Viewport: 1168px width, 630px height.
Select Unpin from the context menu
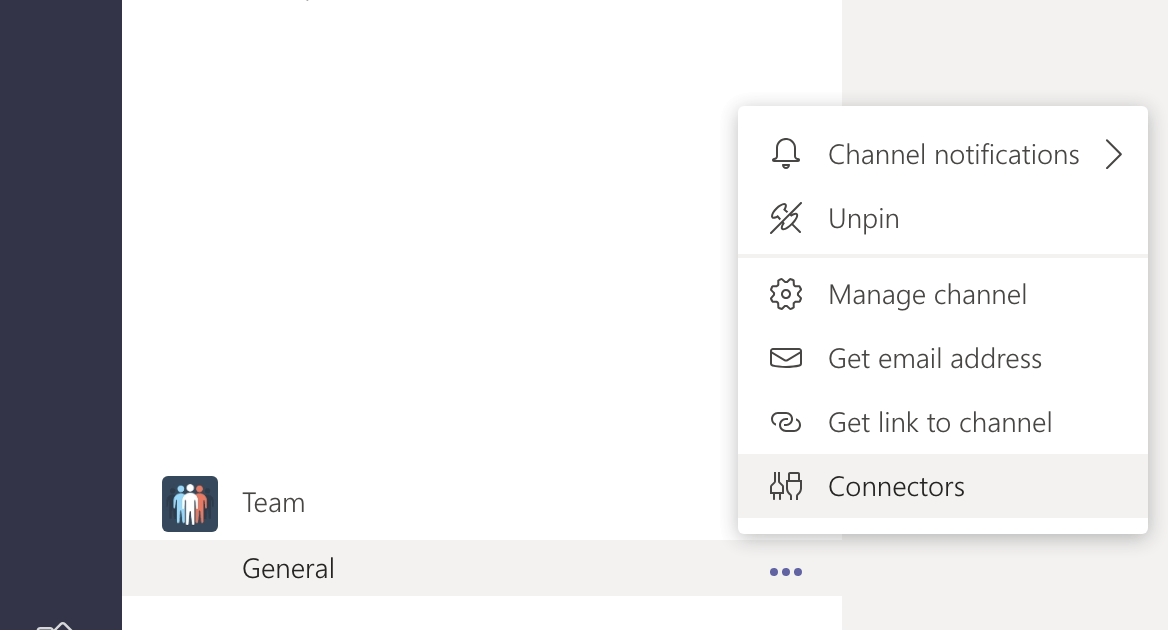(x=942, y=218)
